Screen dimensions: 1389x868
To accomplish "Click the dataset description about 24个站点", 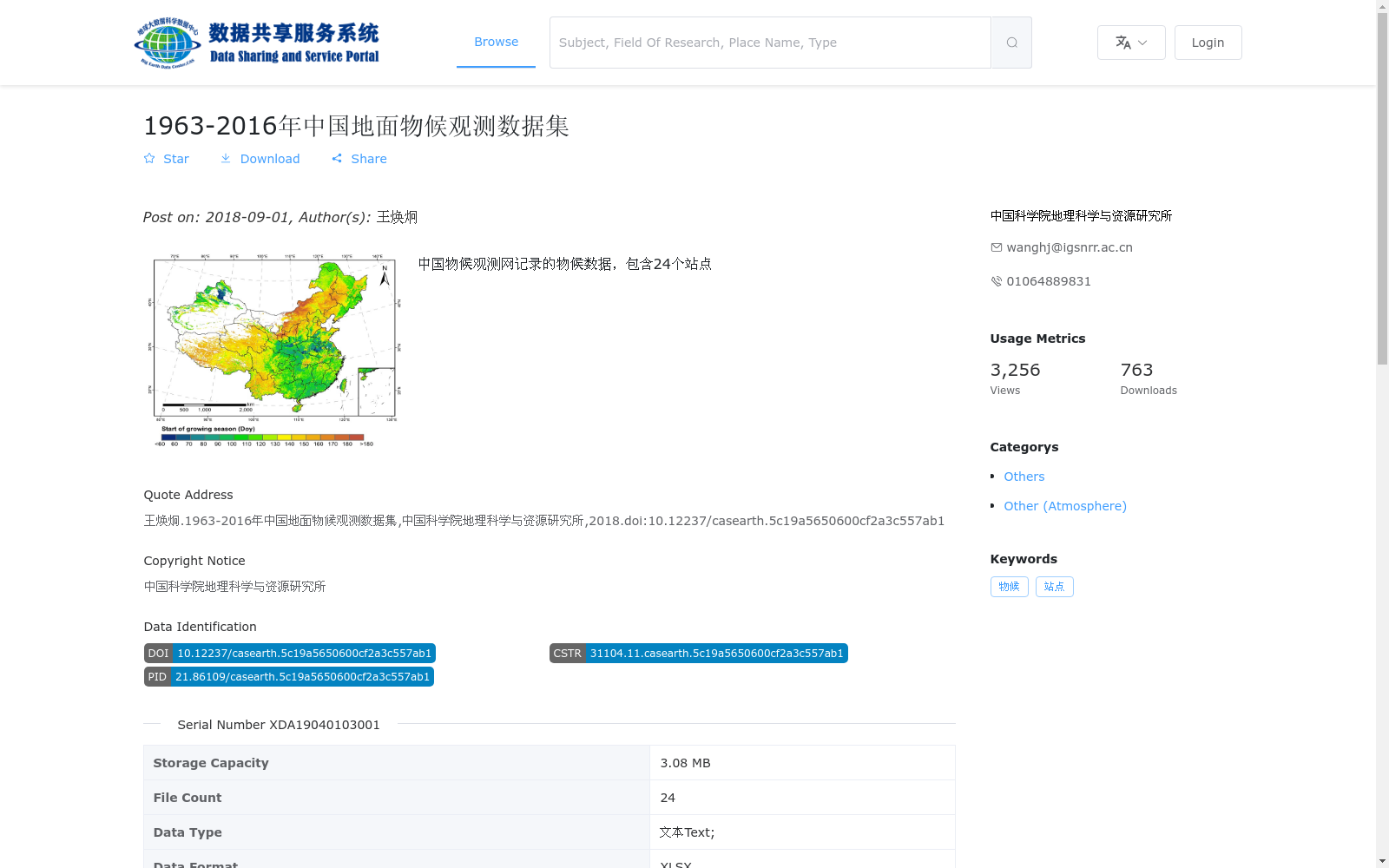I will [565, 264].
